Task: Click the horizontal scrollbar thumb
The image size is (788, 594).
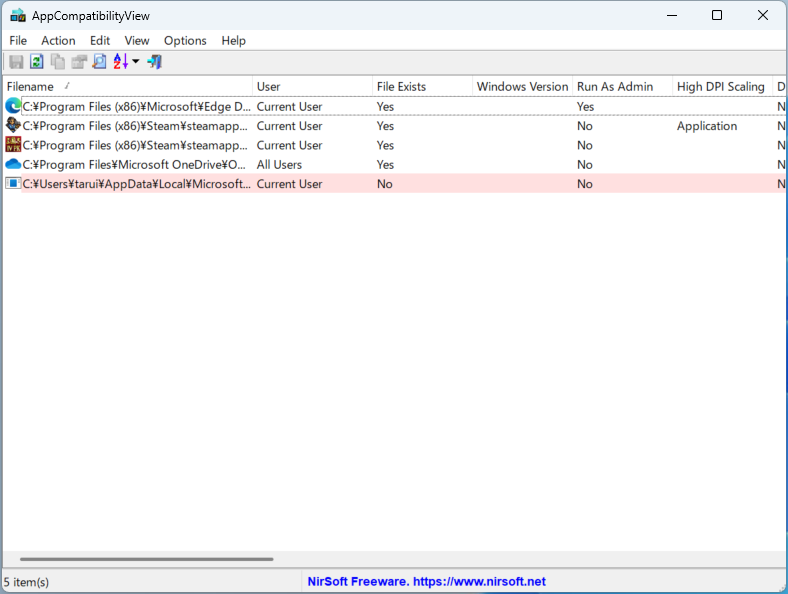Action: click(x=147, y=559)
